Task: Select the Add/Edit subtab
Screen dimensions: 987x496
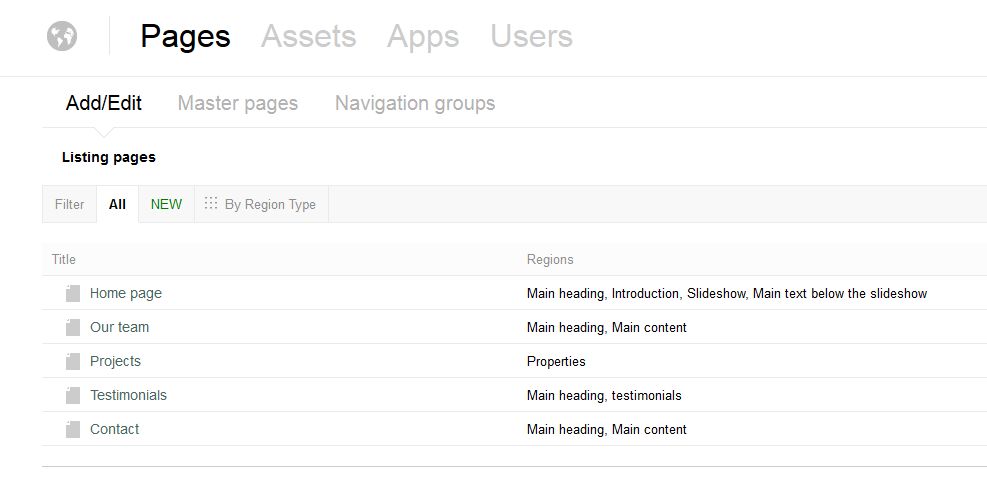Action: click(104, 103)
